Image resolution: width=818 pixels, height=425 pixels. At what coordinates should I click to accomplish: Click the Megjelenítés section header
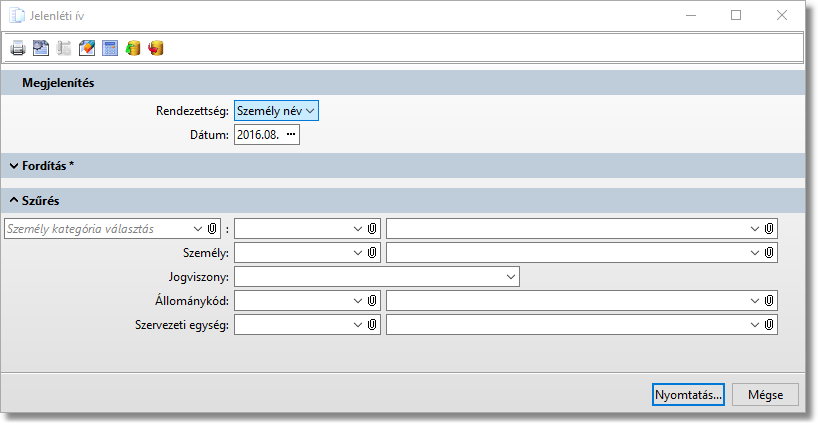click(58, 83)
